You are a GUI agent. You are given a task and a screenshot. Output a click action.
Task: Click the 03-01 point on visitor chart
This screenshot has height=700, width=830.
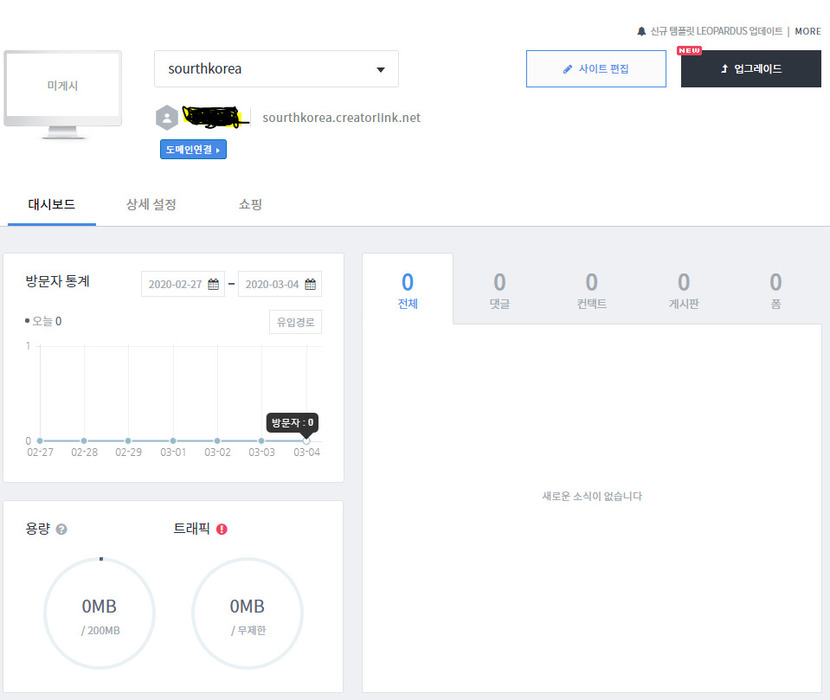(x=173, y=440)
